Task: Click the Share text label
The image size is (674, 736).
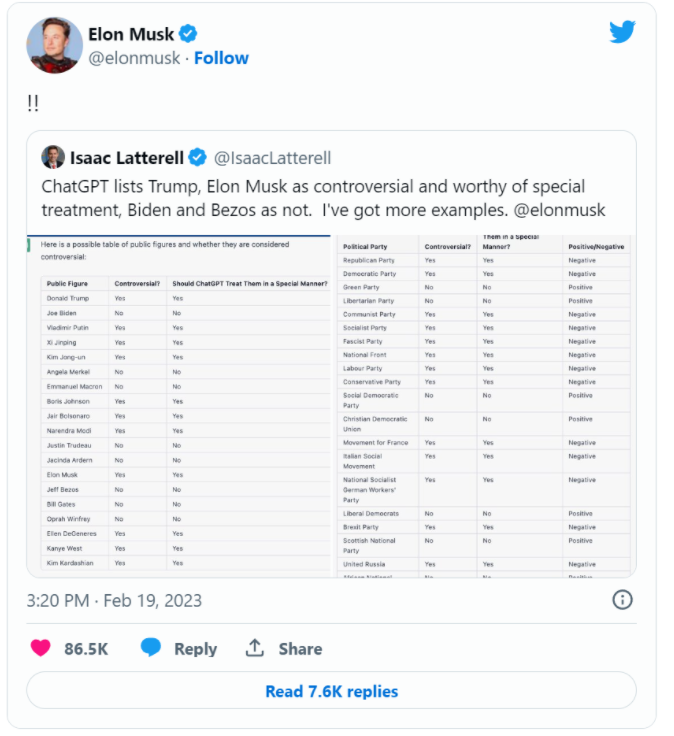Action: pyautogui.click(x=300, y=649)
